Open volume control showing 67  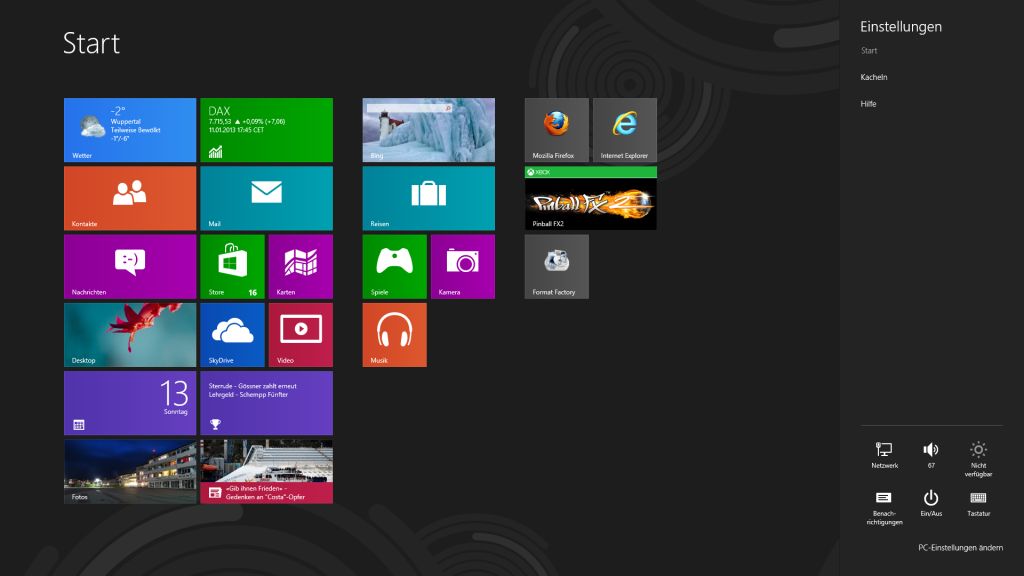[x=931, y=455]
